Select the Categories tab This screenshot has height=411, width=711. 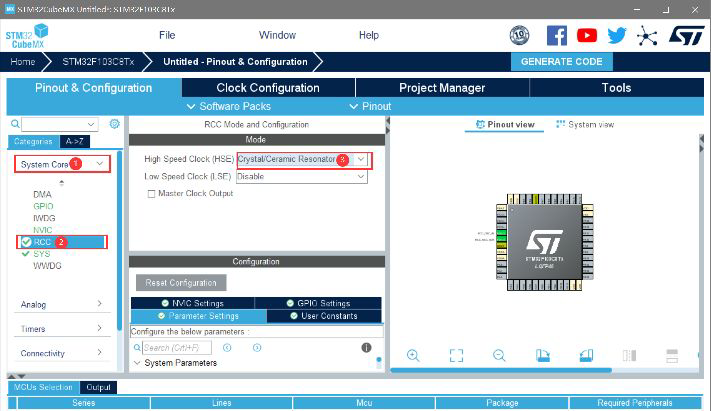pyautogui.click(x=34, y=142)
